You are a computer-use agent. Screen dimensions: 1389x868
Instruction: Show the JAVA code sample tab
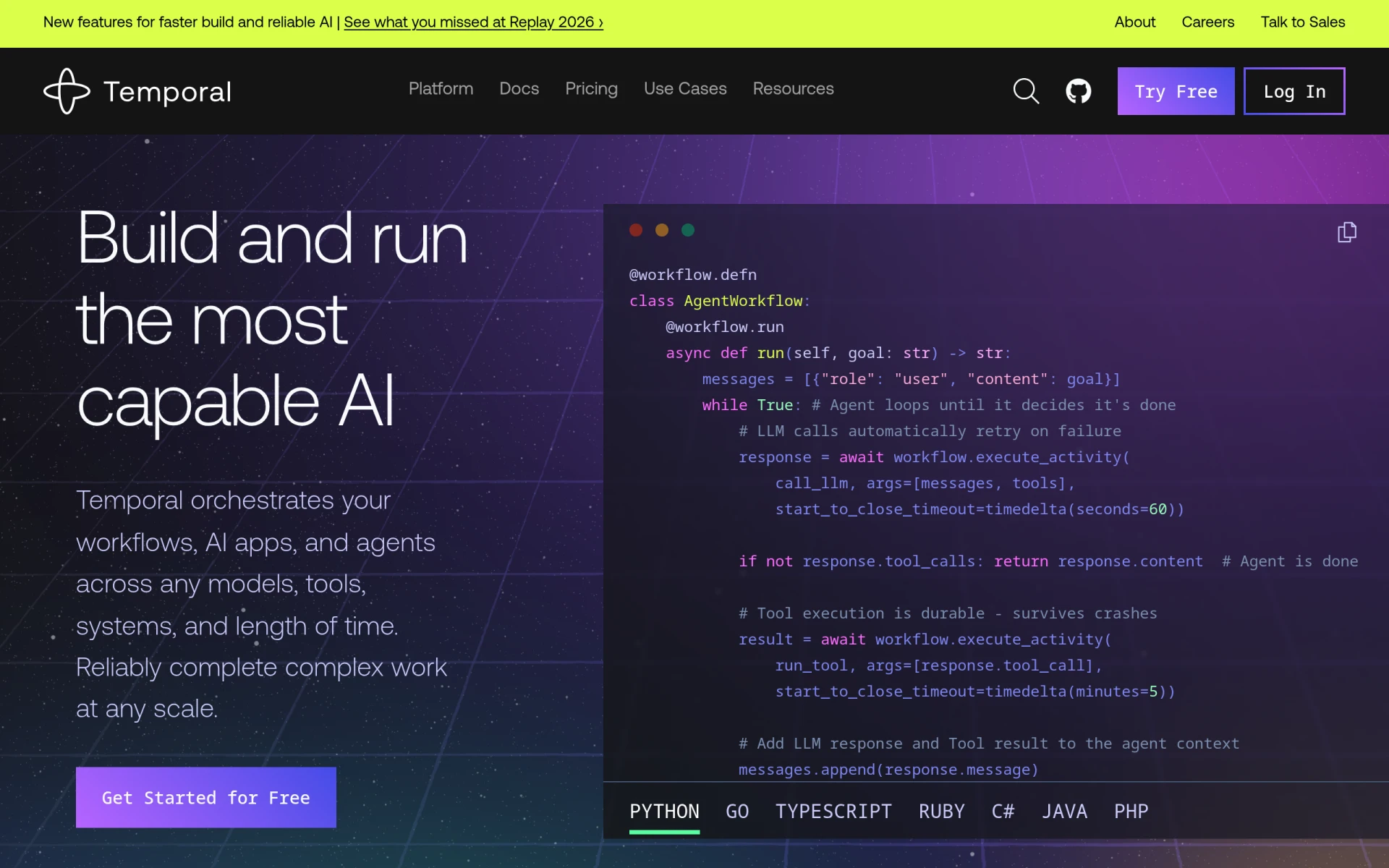1064,812
